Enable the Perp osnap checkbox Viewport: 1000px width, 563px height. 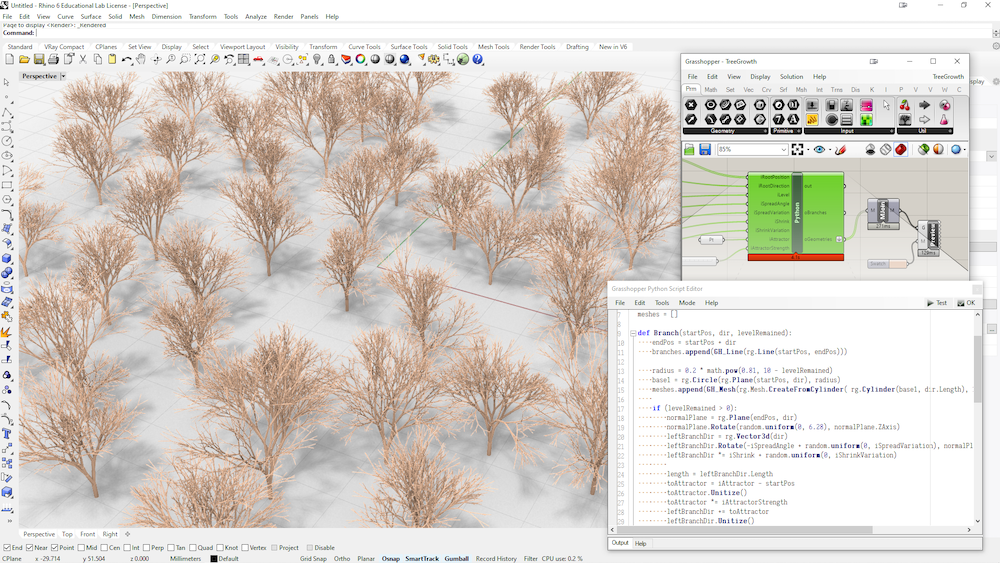(147, 548)
